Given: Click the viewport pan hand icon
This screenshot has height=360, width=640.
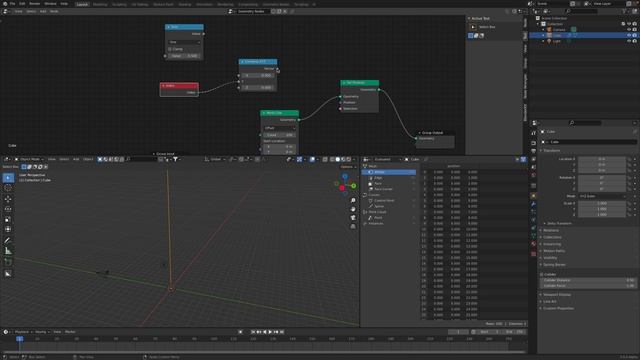Looking at the screenshot, I should pos(353,209).
